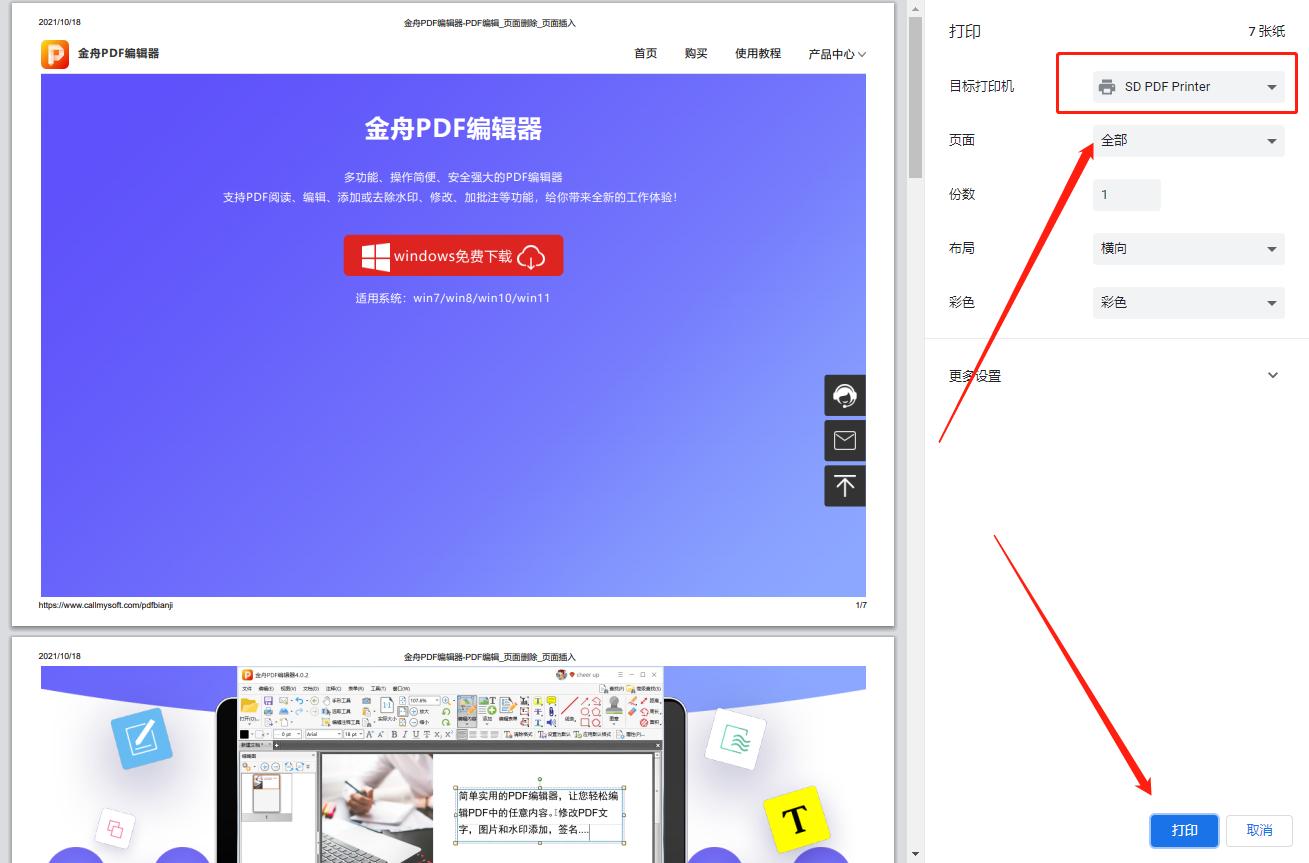
Task: Click the printer icon beside SD PDF Printer
Action: [1107, 86]
